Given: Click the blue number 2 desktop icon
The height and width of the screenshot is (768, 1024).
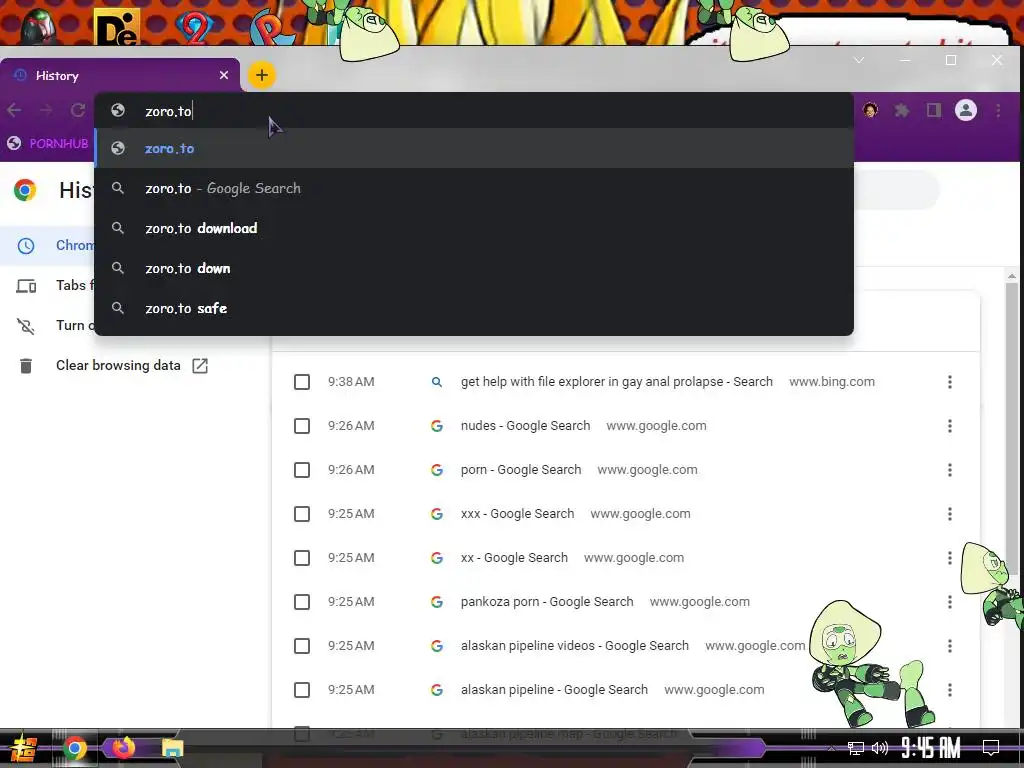Looking at the screenshot, I should (x=193, y=26).
